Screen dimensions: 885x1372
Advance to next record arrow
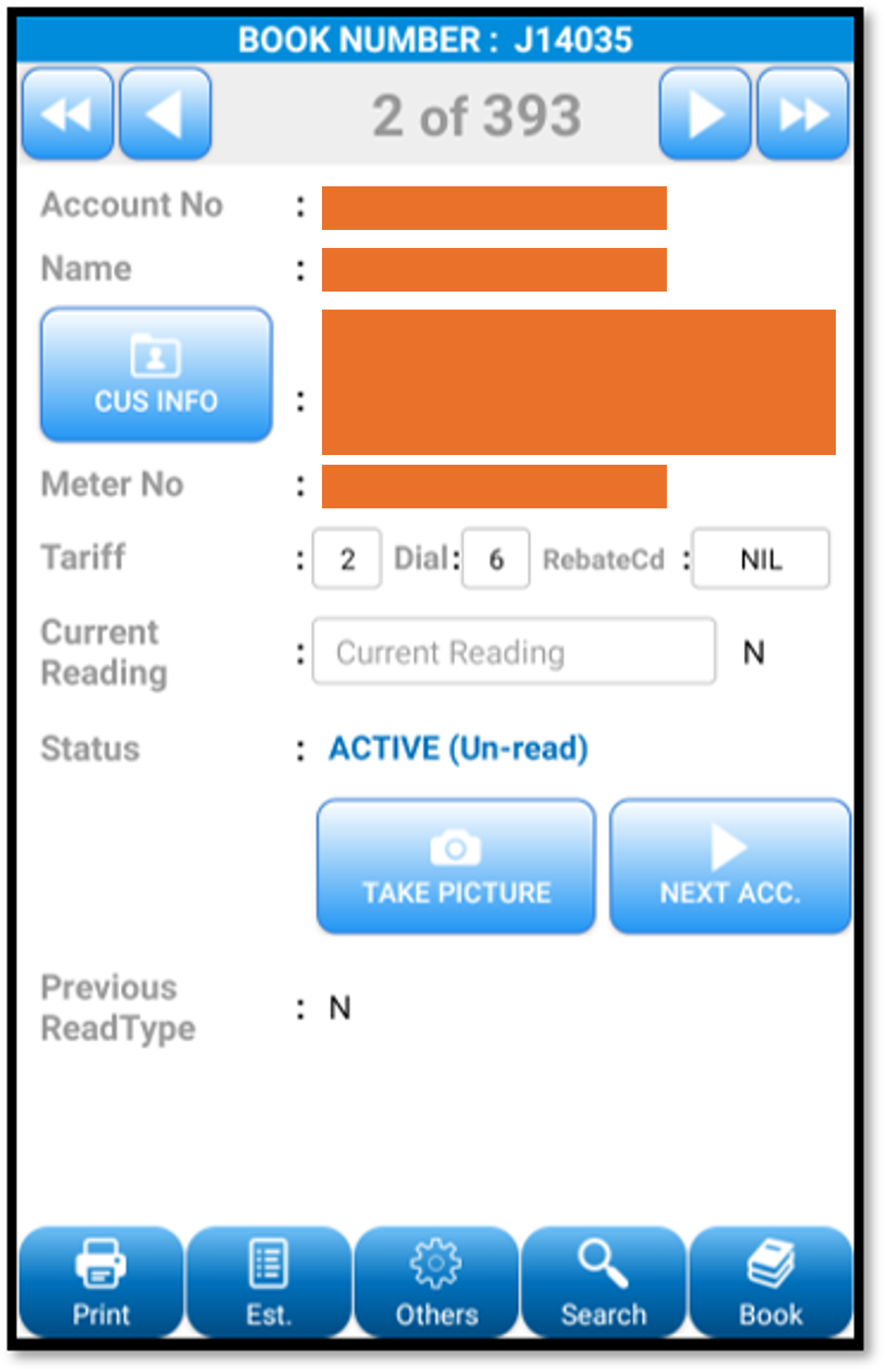705,114
